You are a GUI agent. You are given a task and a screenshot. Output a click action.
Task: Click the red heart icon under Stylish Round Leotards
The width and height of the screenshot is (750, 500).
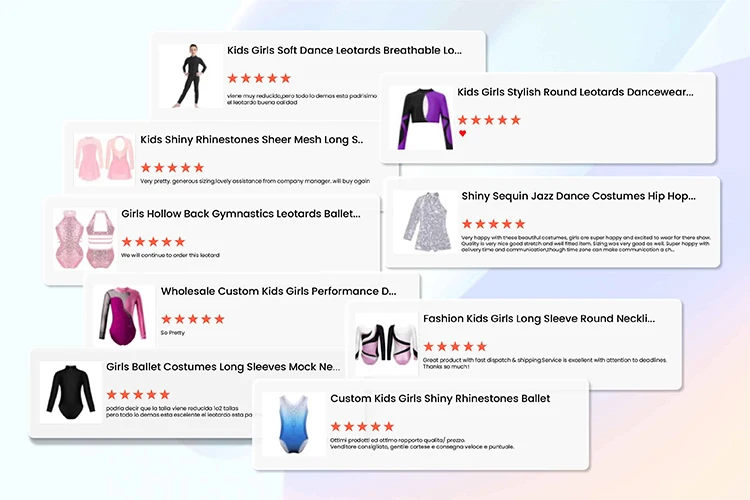462,133
